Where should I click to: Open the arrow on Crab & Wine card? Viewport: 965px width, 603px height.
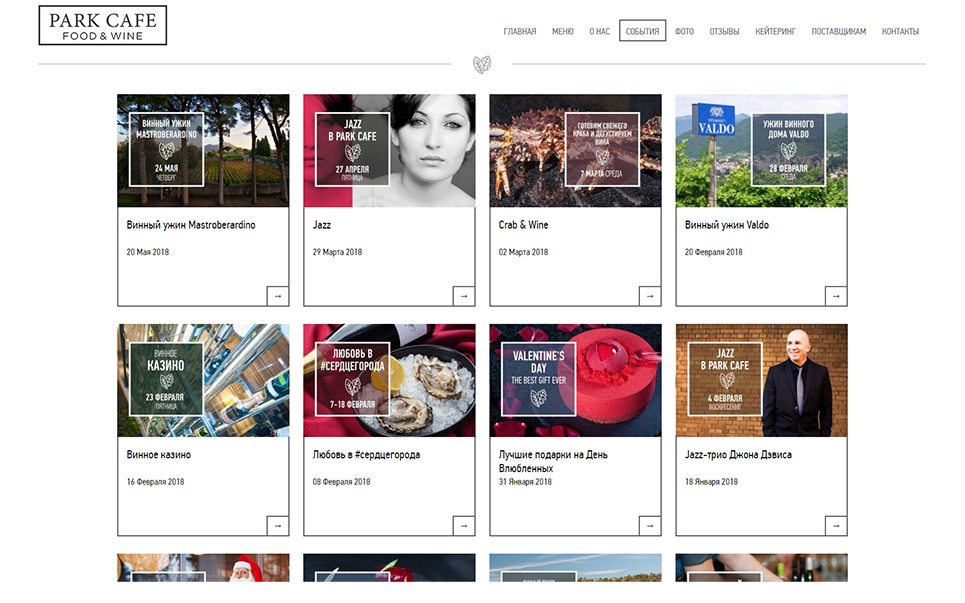(x=650, y=296)
